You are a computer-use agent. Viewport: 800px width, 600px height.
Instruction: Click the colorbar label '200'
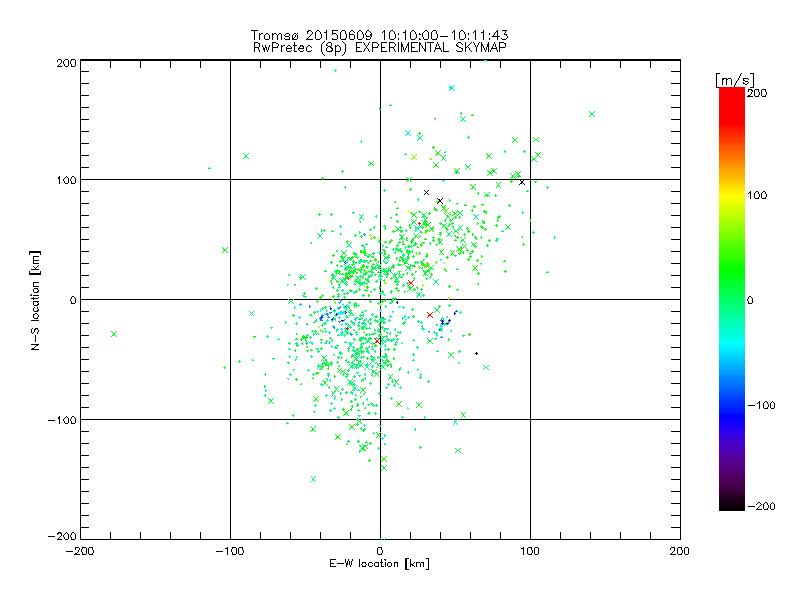point(757,93)
